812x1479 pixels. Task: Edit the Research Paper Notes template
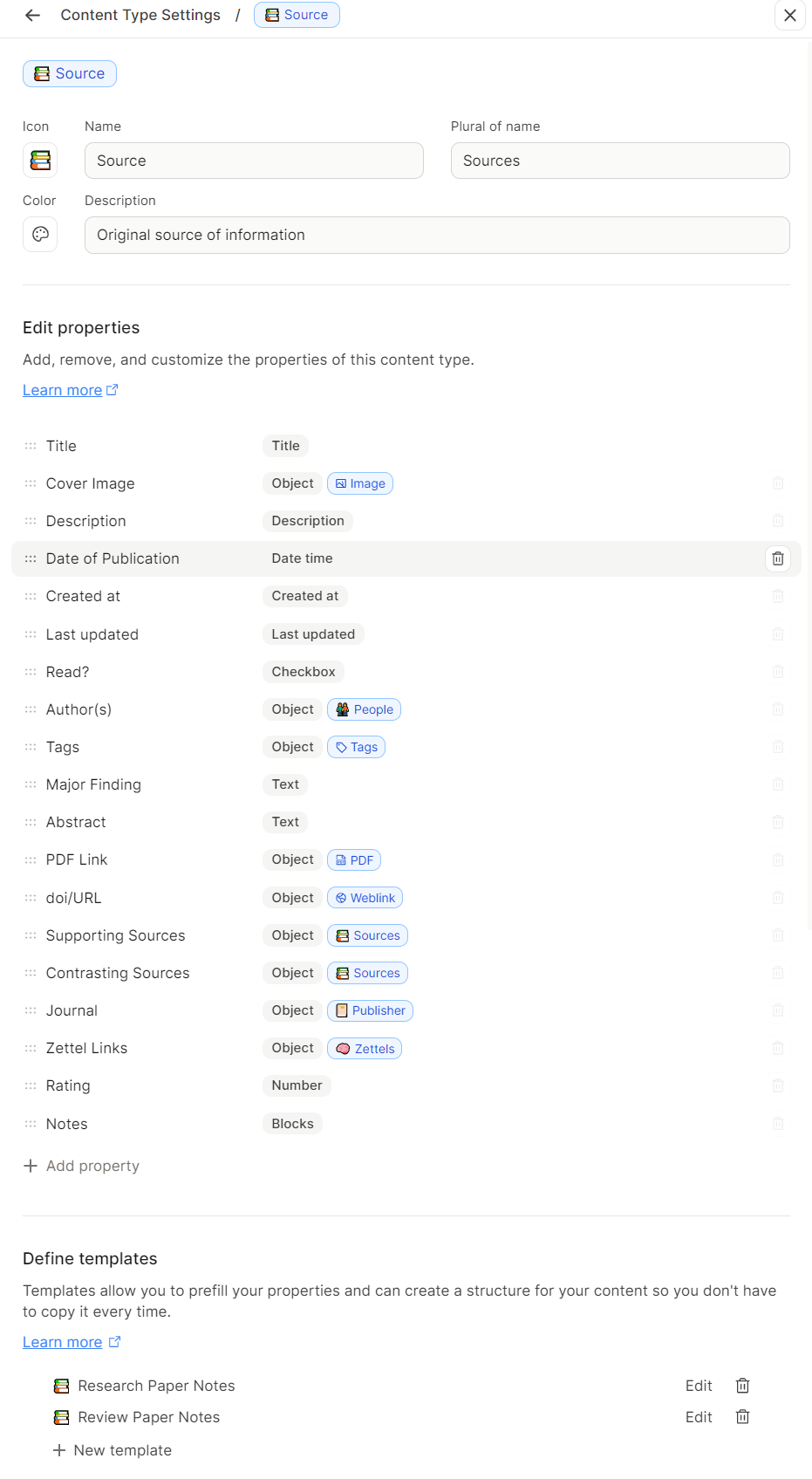coord(699,1386)
